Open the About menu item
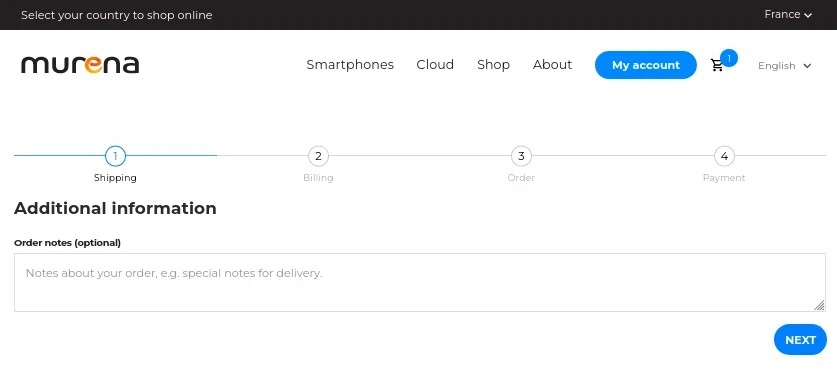Image resolution: width=837 pixels, height=381 pixels. click(552, 65)
